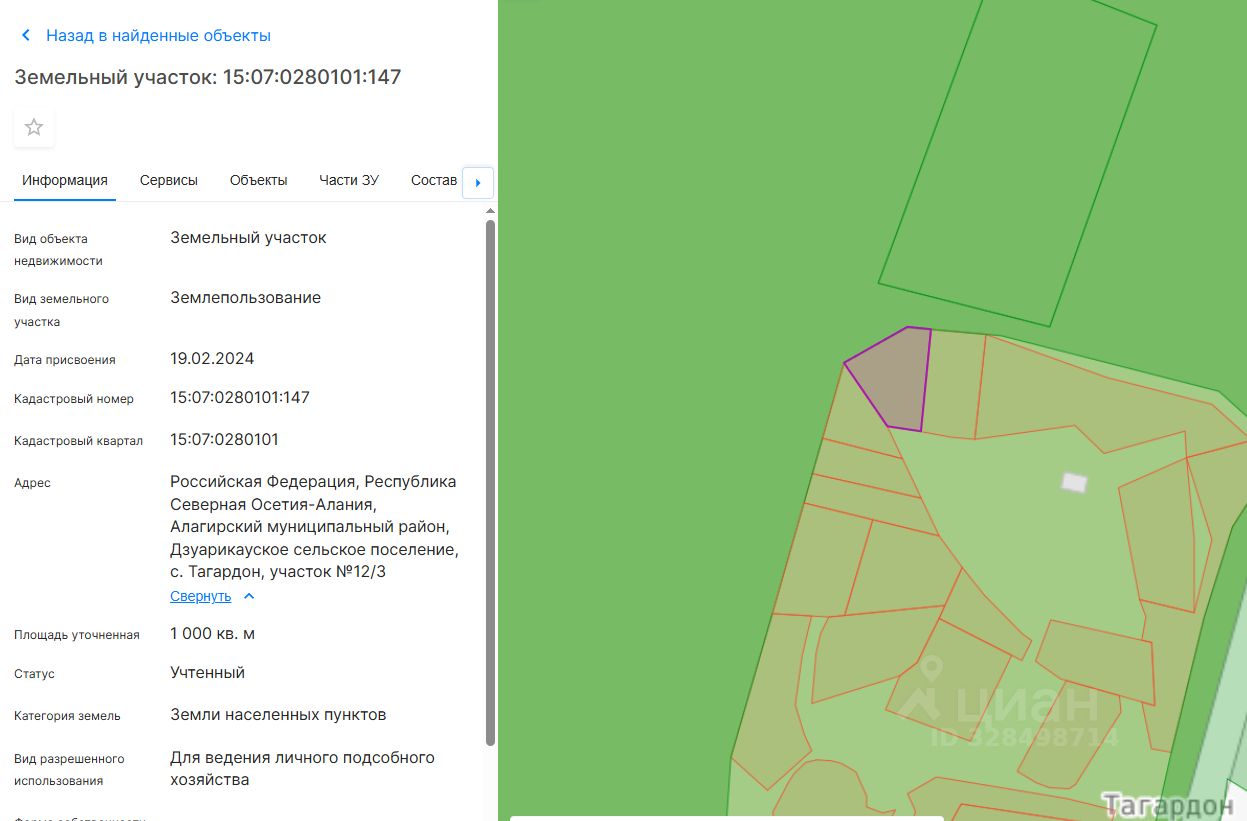Click the parcel title heading
Image resolution: width=1247 pixels, height=821 pixels.
click(208, 77)
